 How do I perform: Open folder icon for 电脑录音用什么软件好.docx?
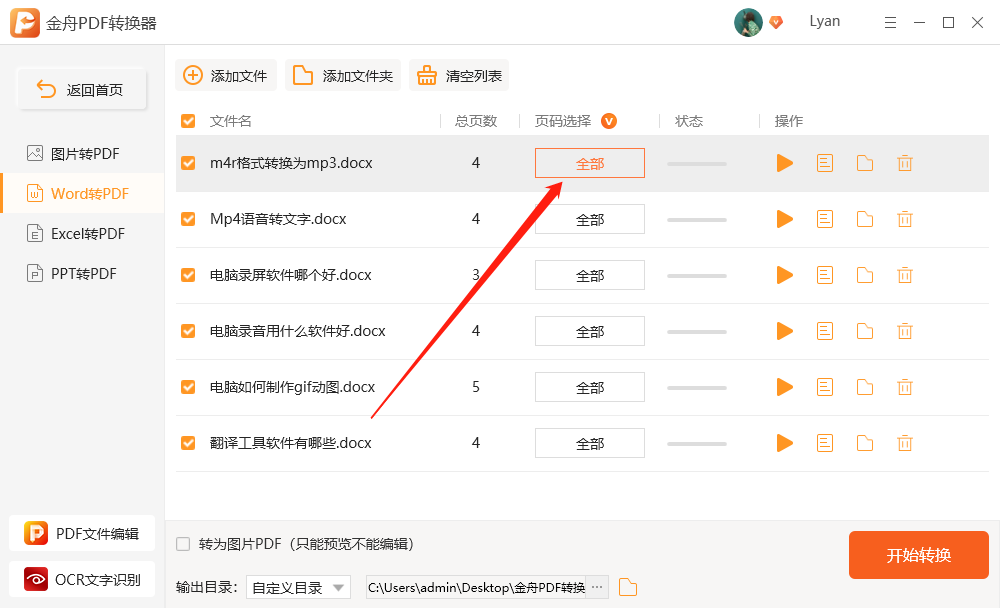point(865,331)
